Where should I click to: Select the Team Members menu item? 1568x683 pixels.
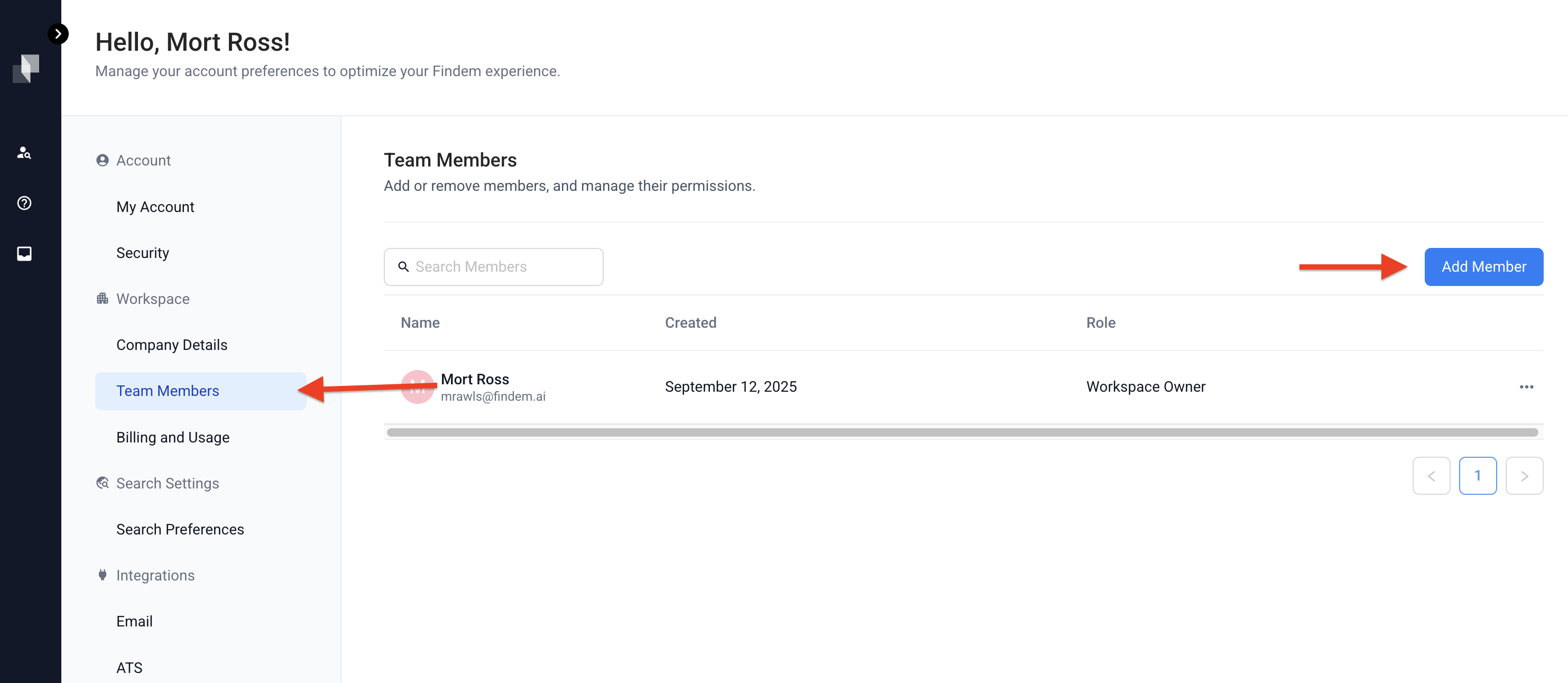[x=168, y=391]
